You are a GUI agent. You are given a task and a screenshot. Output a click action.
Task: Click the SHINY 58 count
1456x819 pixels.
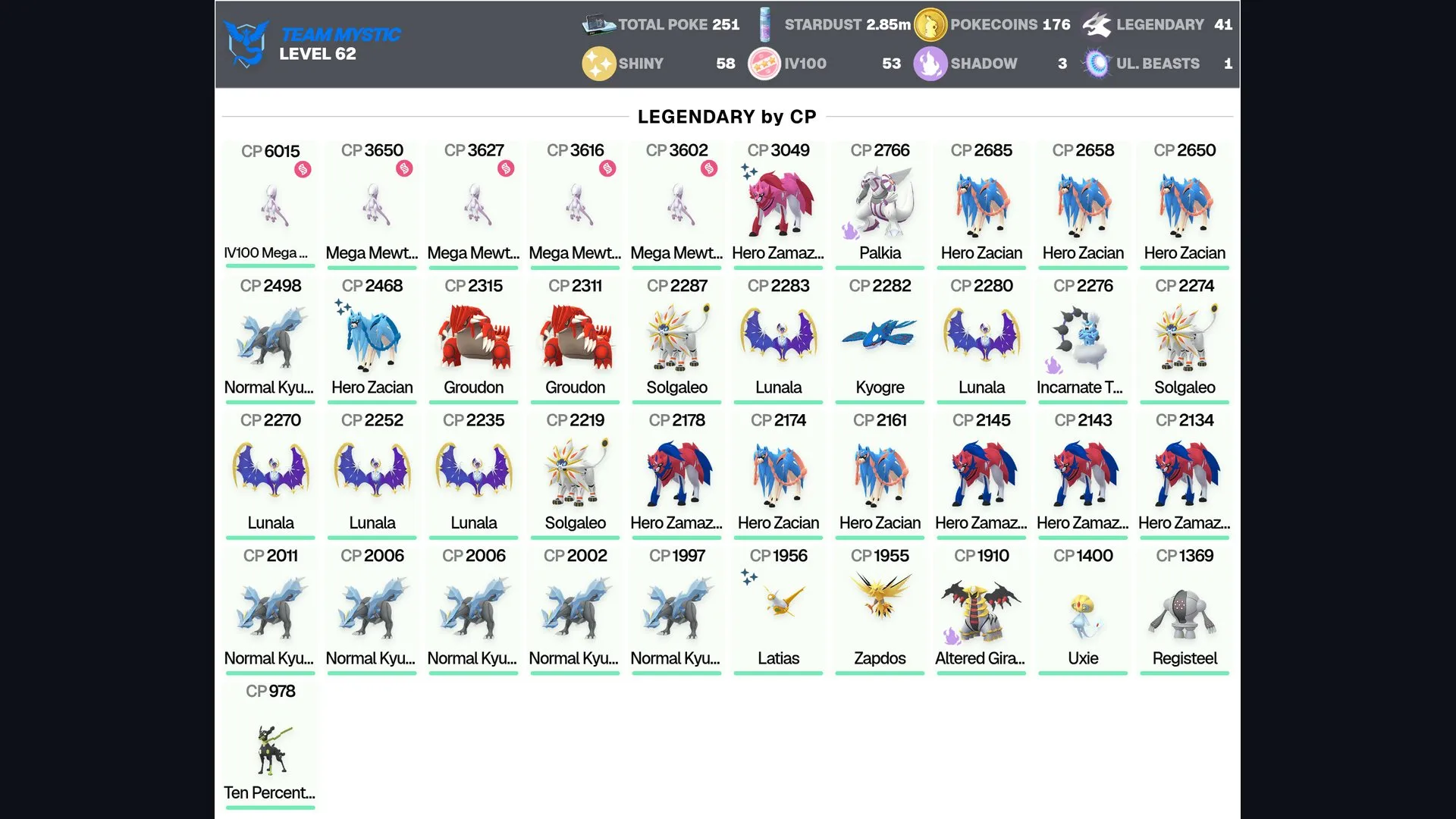point(725,64)
